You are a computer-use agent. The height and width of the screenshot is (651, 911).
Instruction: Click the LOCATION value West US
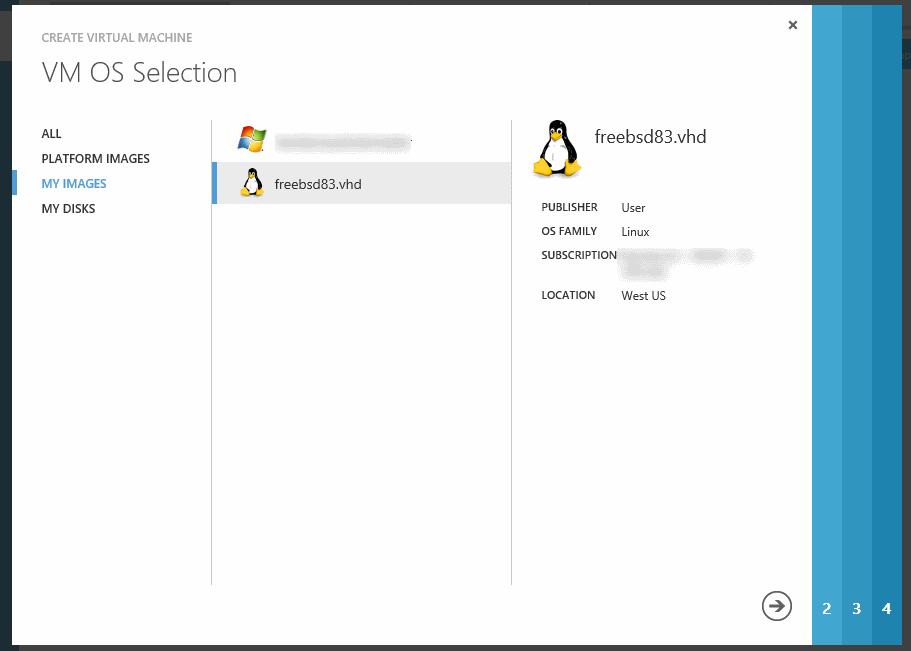coord(643,295)
